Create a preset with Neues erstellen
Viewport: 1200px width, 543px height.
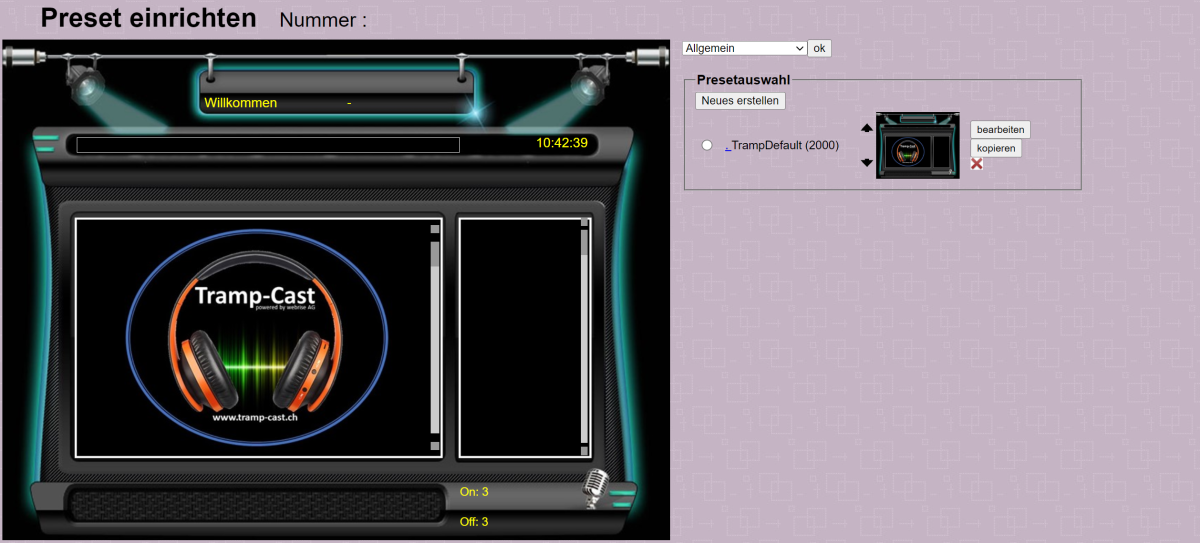click(x=740, y=101)
